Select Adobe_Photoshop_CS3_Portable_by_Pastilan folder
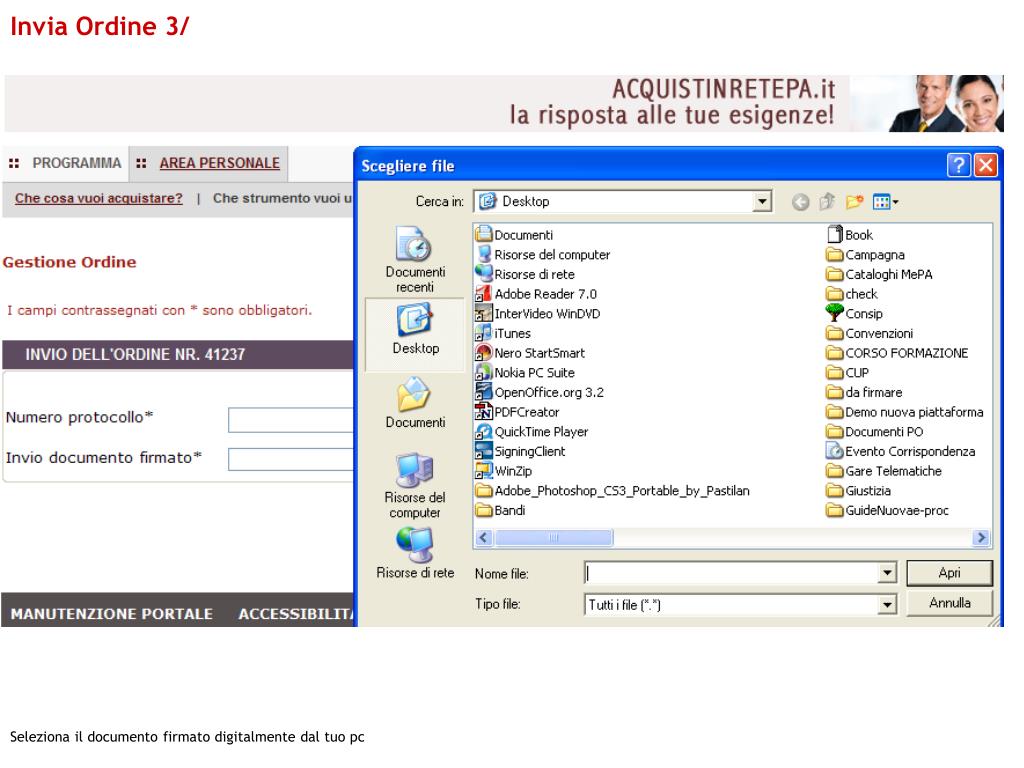 point(613,490)
